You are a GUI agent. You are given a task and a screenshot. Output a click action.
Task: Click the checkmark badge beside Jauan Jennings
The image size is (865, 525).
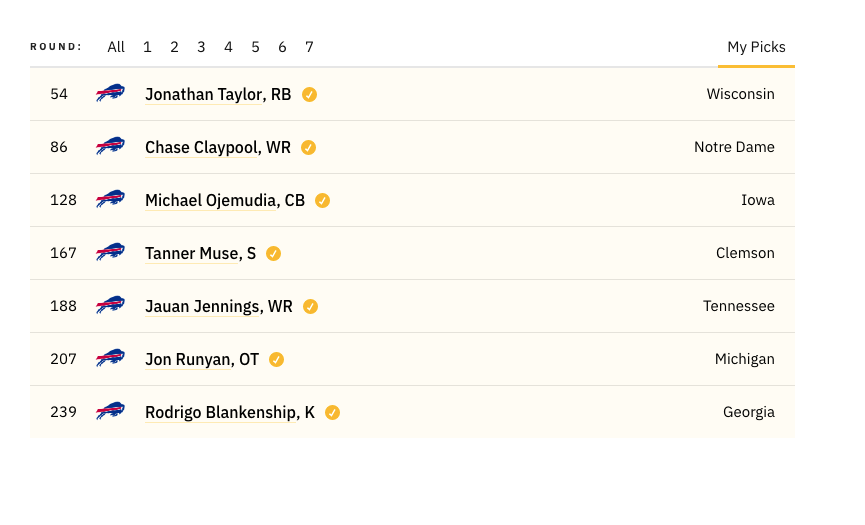pos(311,307)
